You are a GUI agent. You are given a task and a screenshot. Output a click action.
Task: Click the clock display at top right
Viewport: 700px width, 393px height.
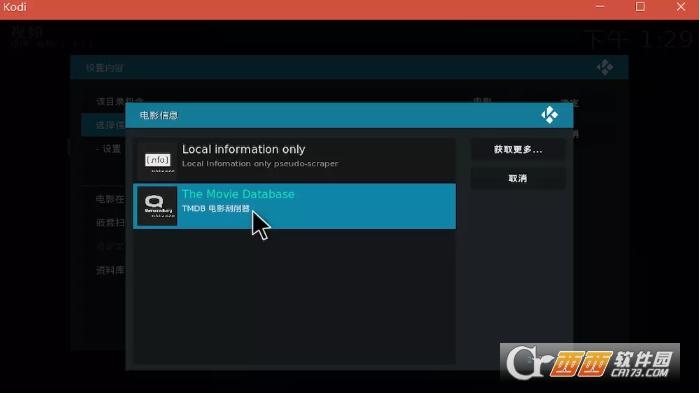[x=639, y=40]
